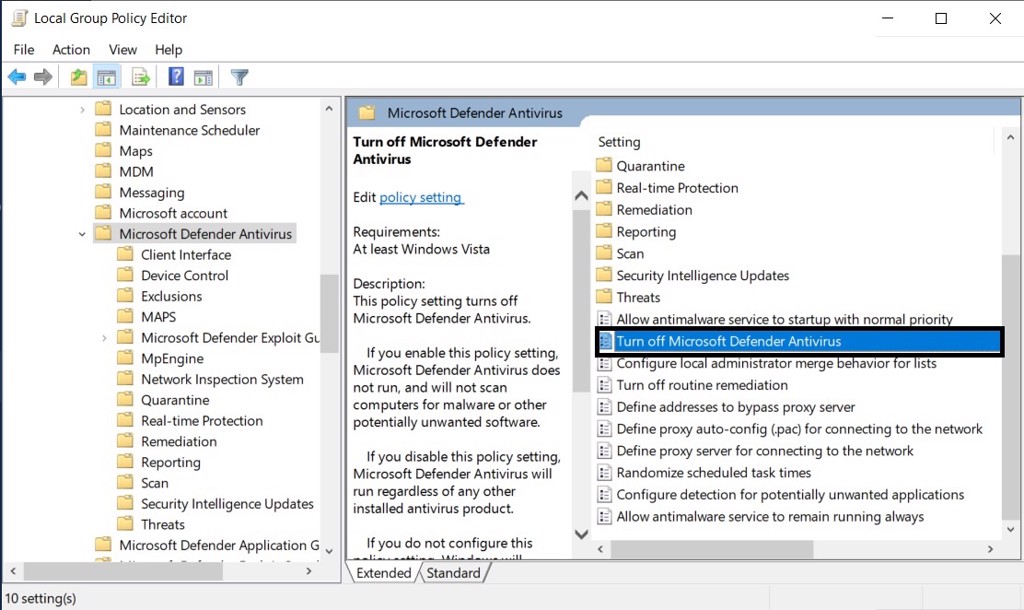Expand the Microsoft Defender Exploit Guard node

click(x=104, y=338)
